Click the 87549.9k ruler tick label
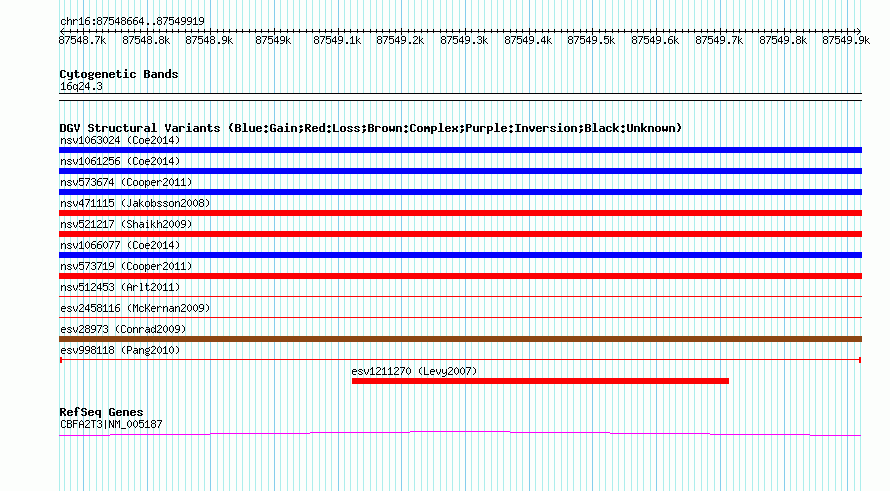This screenshot has height=491, width=890. tap(846, 40)
